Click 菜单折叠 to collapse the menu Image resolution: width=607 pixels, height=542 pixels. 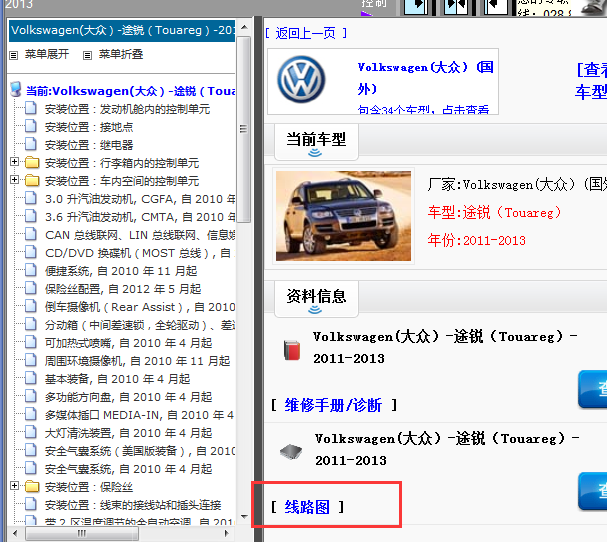(121, 54)
